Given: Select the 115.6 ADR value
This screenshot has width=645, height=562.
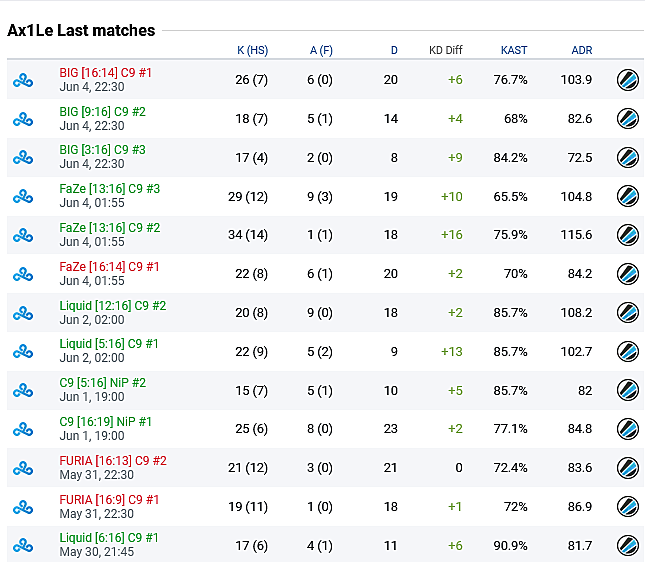Looking at the screenshot, I should point(576,235).
